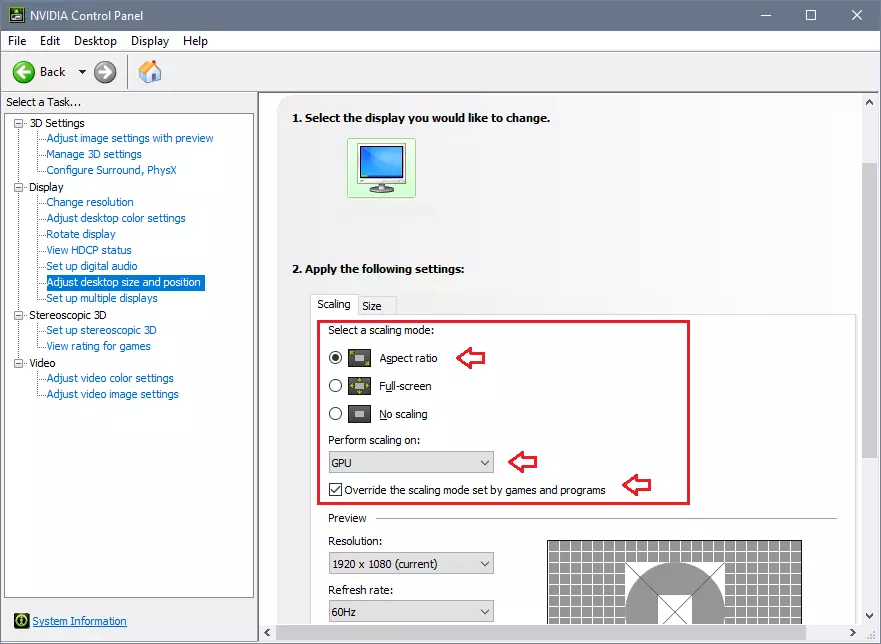
Task: Open Adjust image settings with preview
Action: (130, 138)
